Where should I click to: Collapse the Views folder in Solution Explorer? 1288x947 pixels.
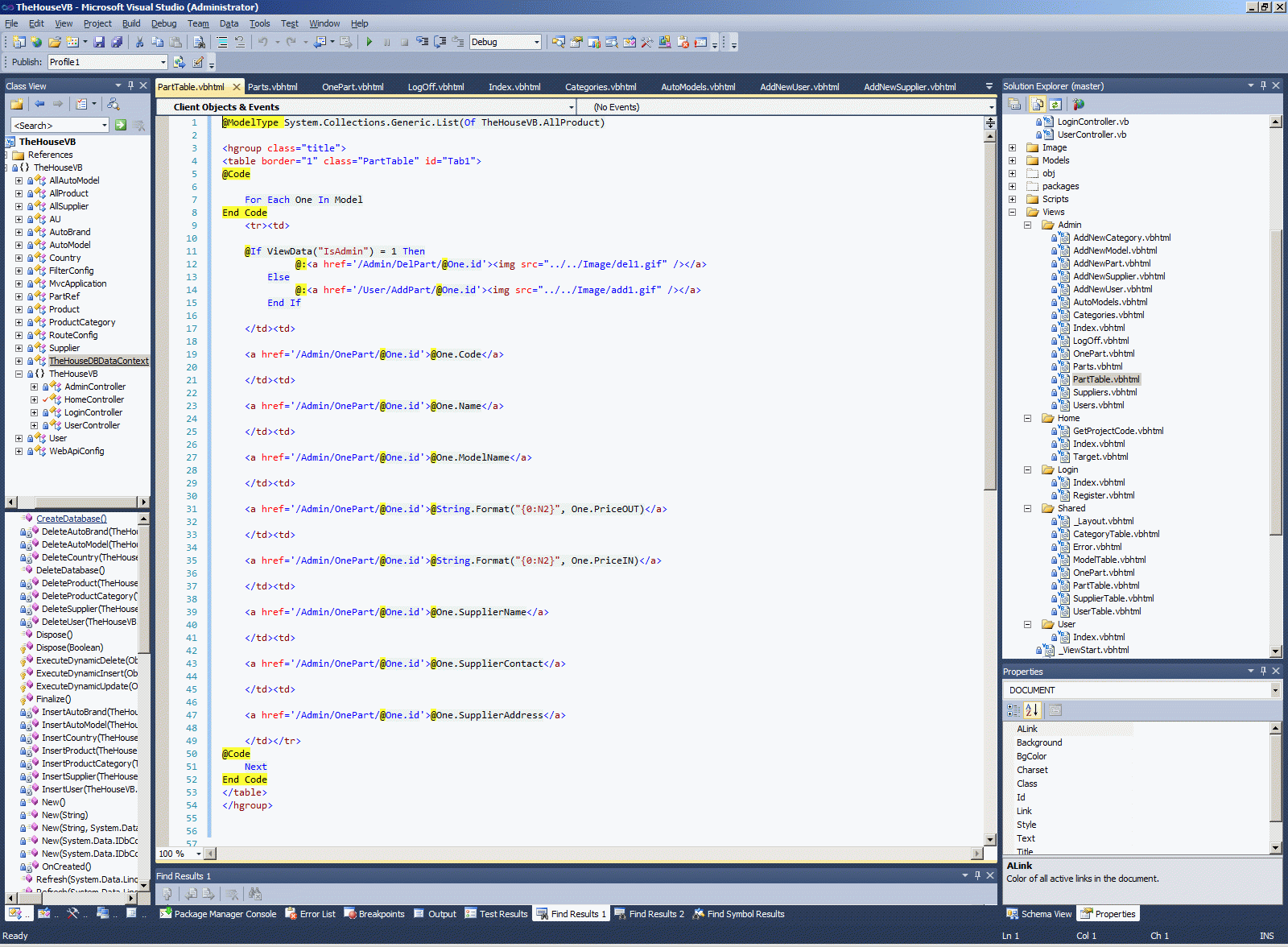[x=1012, y=212]
